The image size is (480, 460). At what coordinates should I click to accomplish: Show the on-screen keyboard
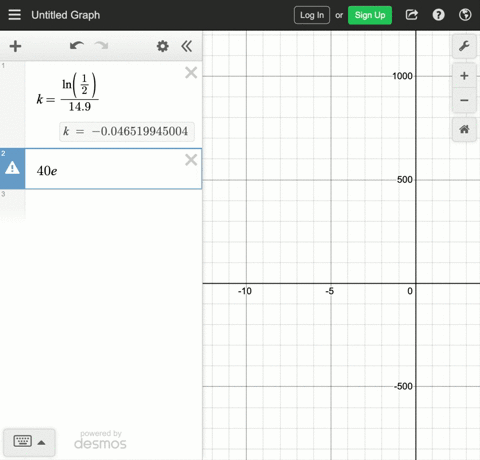tap(29, 442)
